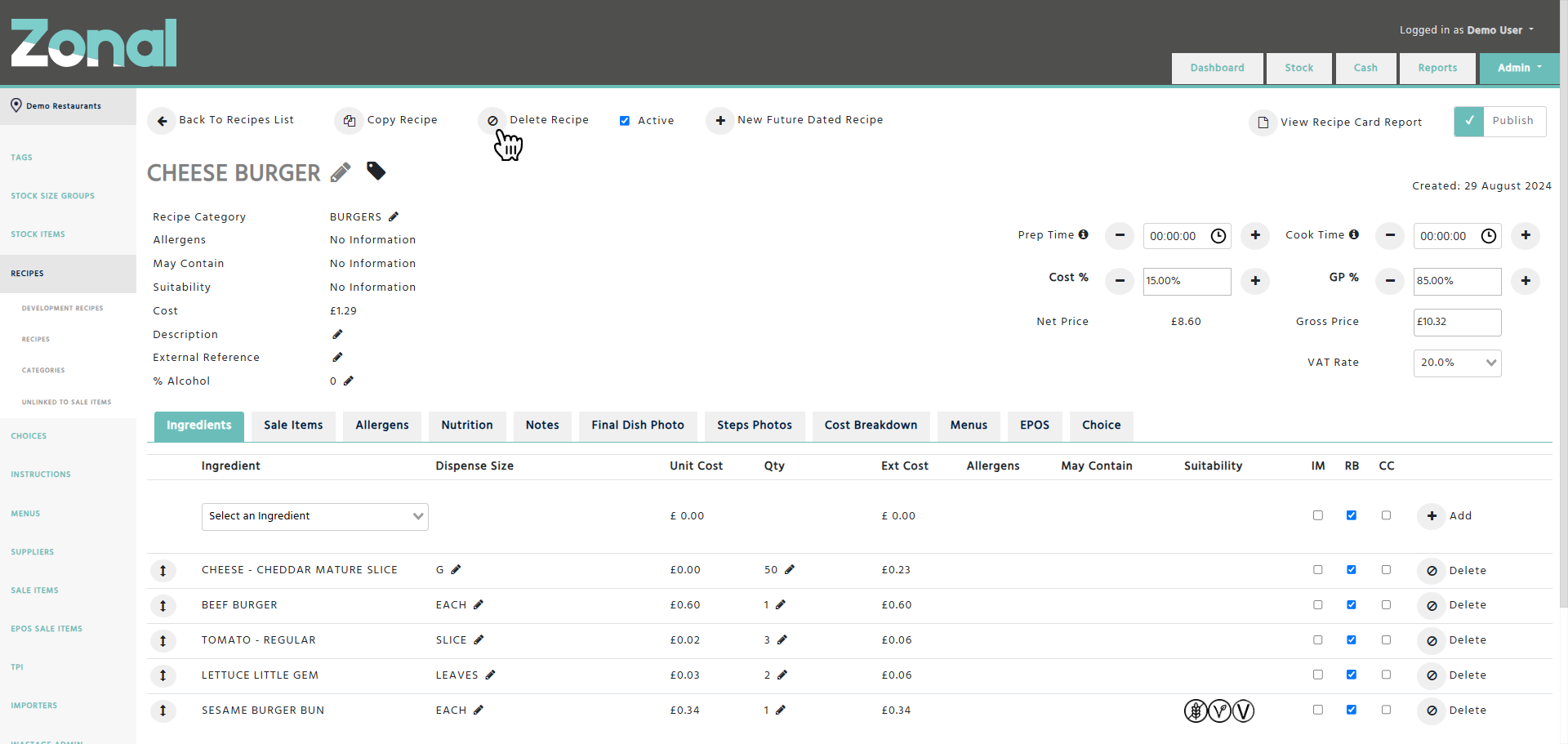Open the Cost Breakdown tab

[871, 425]
